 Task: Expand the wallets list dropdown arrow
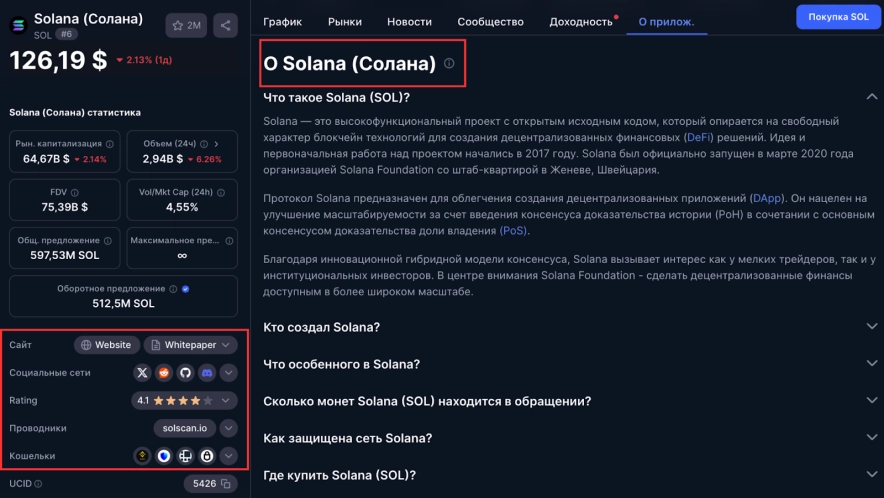click(229, 456)
